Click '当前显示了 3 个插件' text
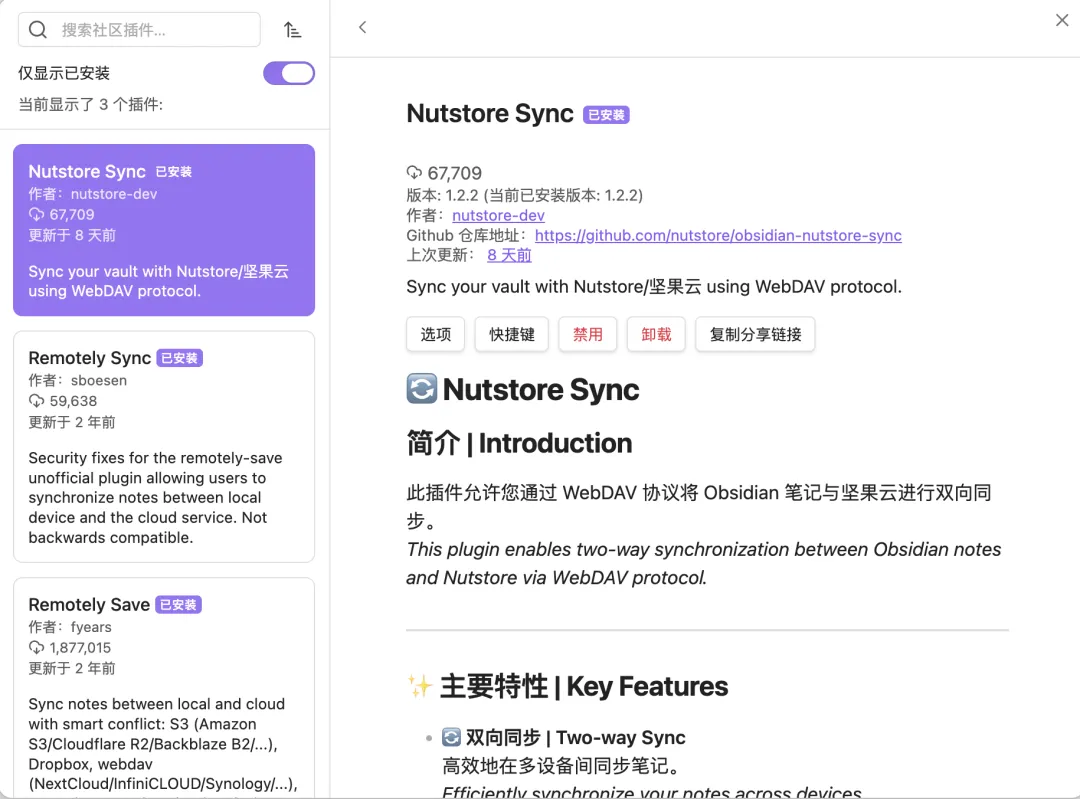The height and width of the screenshot is (799, 1080). tap(90, 105)
